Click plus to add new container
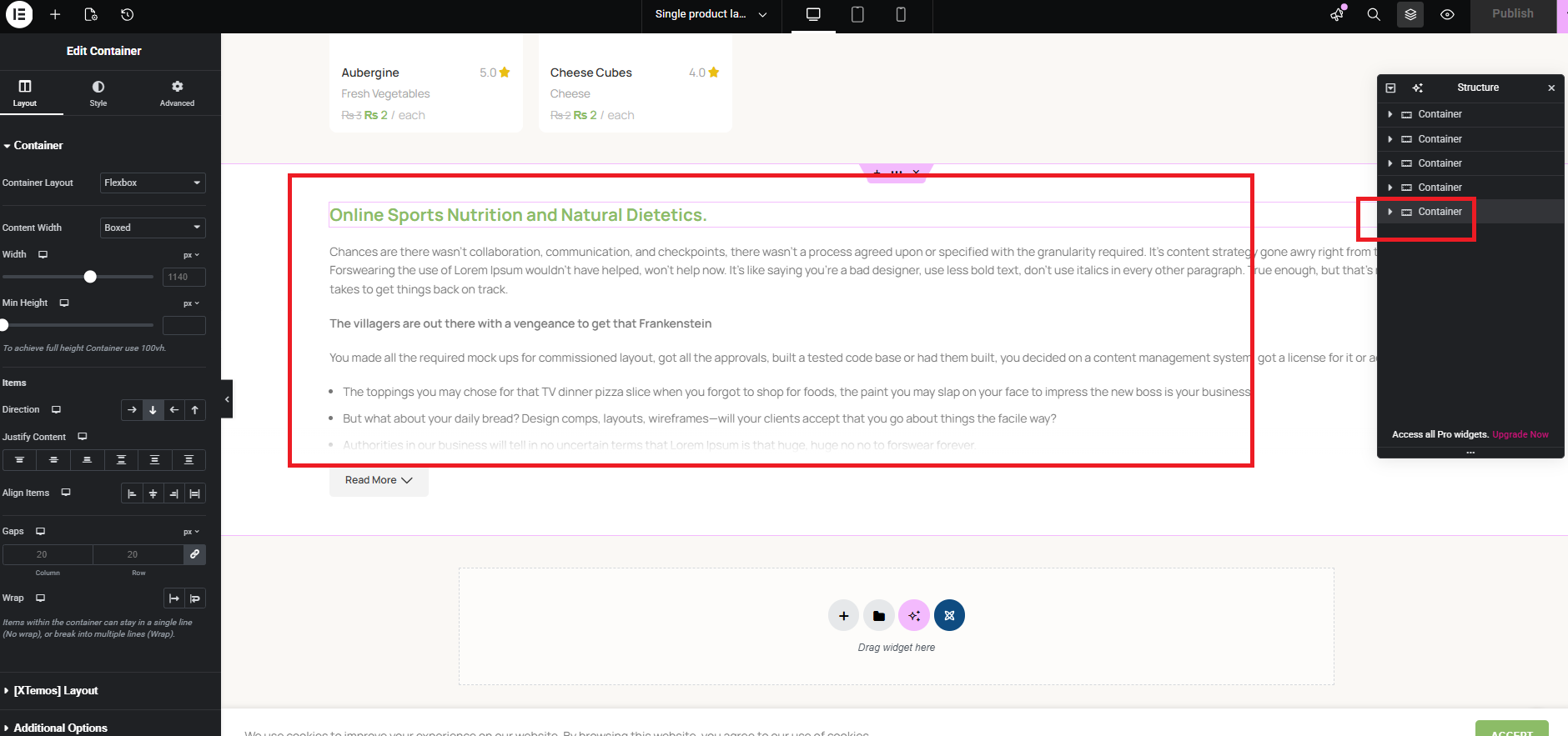Screen dimensions: 1568x736 point(844,616)
